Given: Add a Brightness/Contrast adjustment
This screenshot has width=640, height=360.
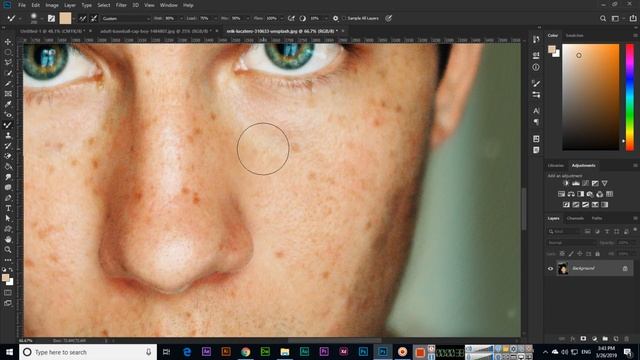Looking at the screenshot, I should [566, 183].
